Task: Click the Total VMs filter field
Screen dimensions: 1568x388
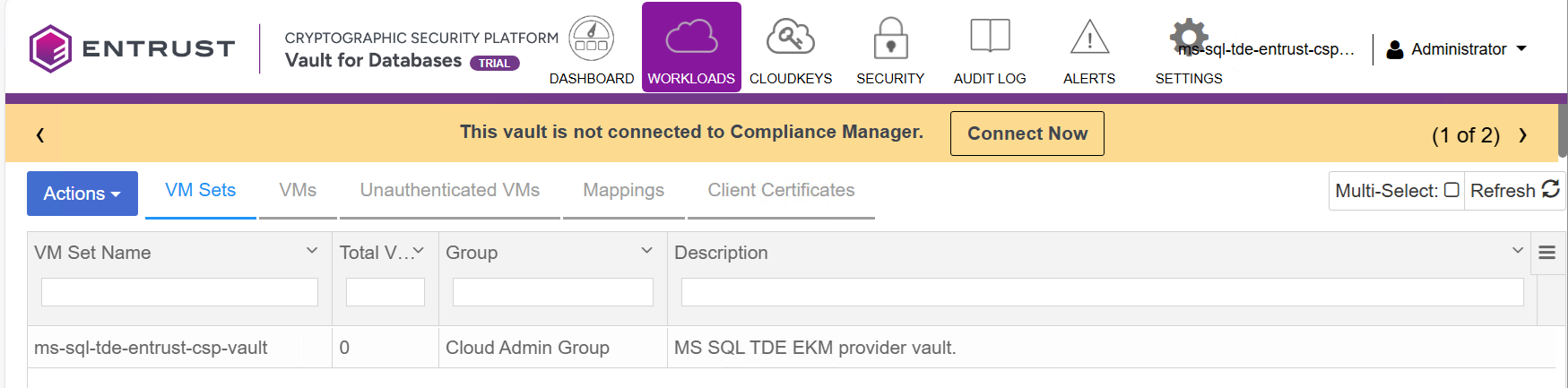Action: [386, 292]
